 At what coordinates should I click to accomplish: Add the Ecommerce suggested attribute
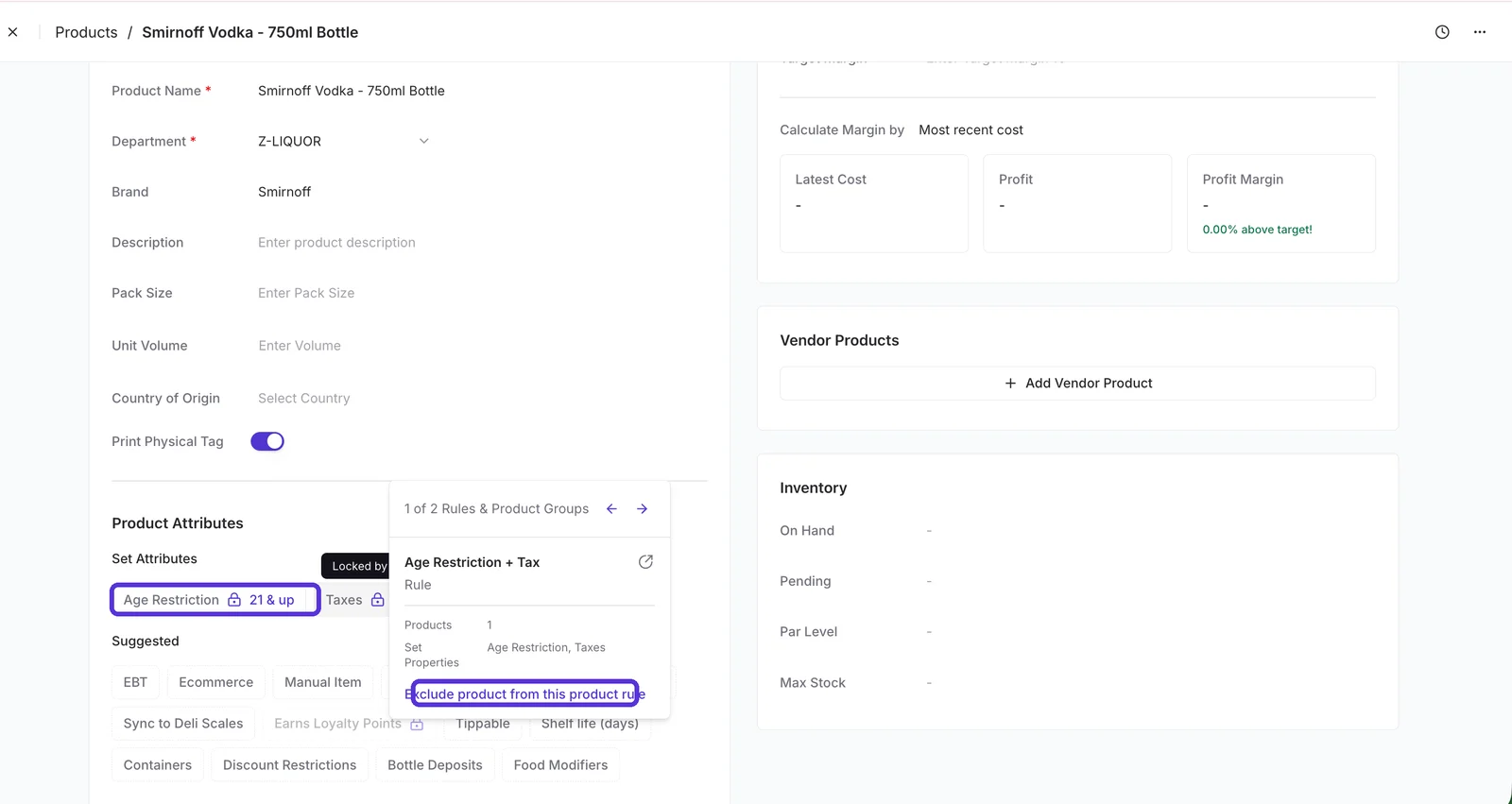click(216, 682)
